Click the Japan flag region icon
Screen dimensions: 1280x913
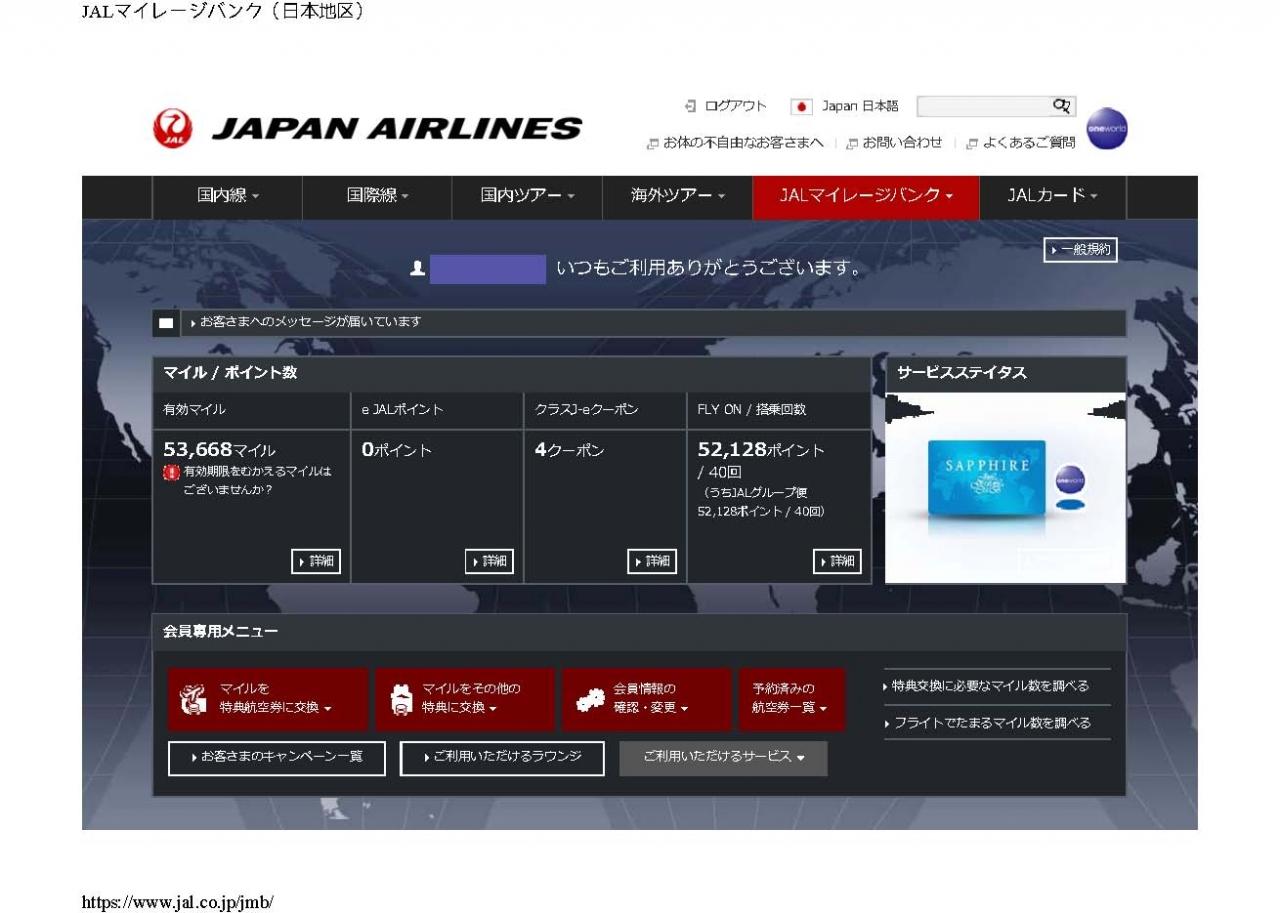(801, 107)
